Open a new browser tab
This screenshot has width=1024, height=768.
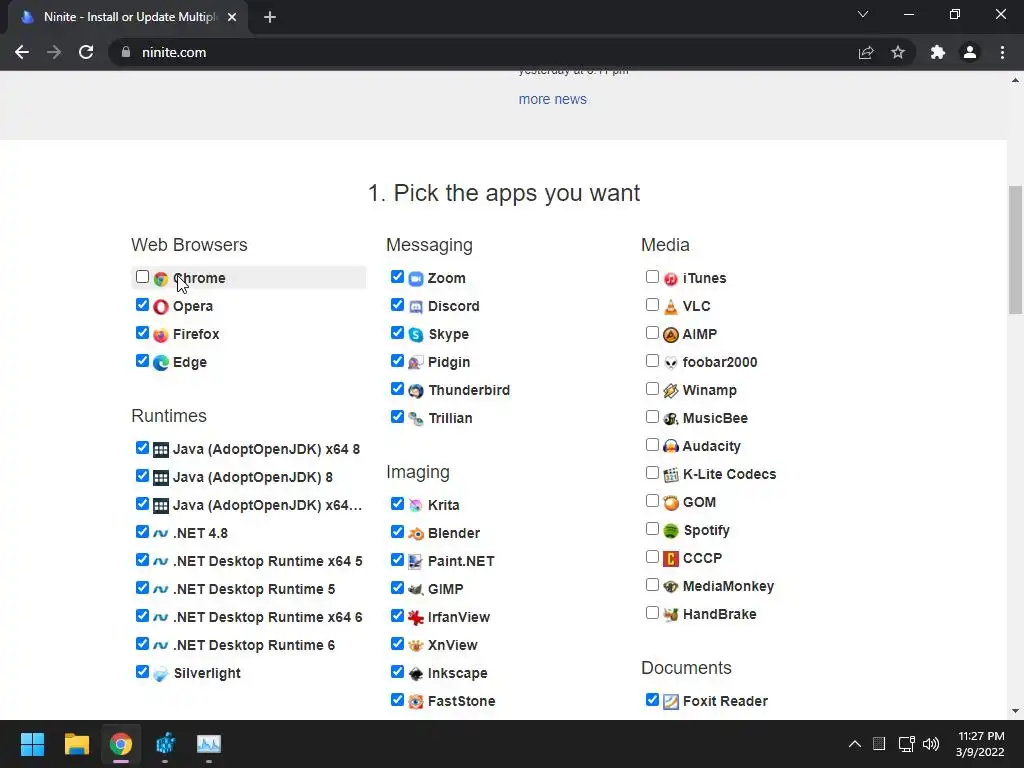point(270,17)
